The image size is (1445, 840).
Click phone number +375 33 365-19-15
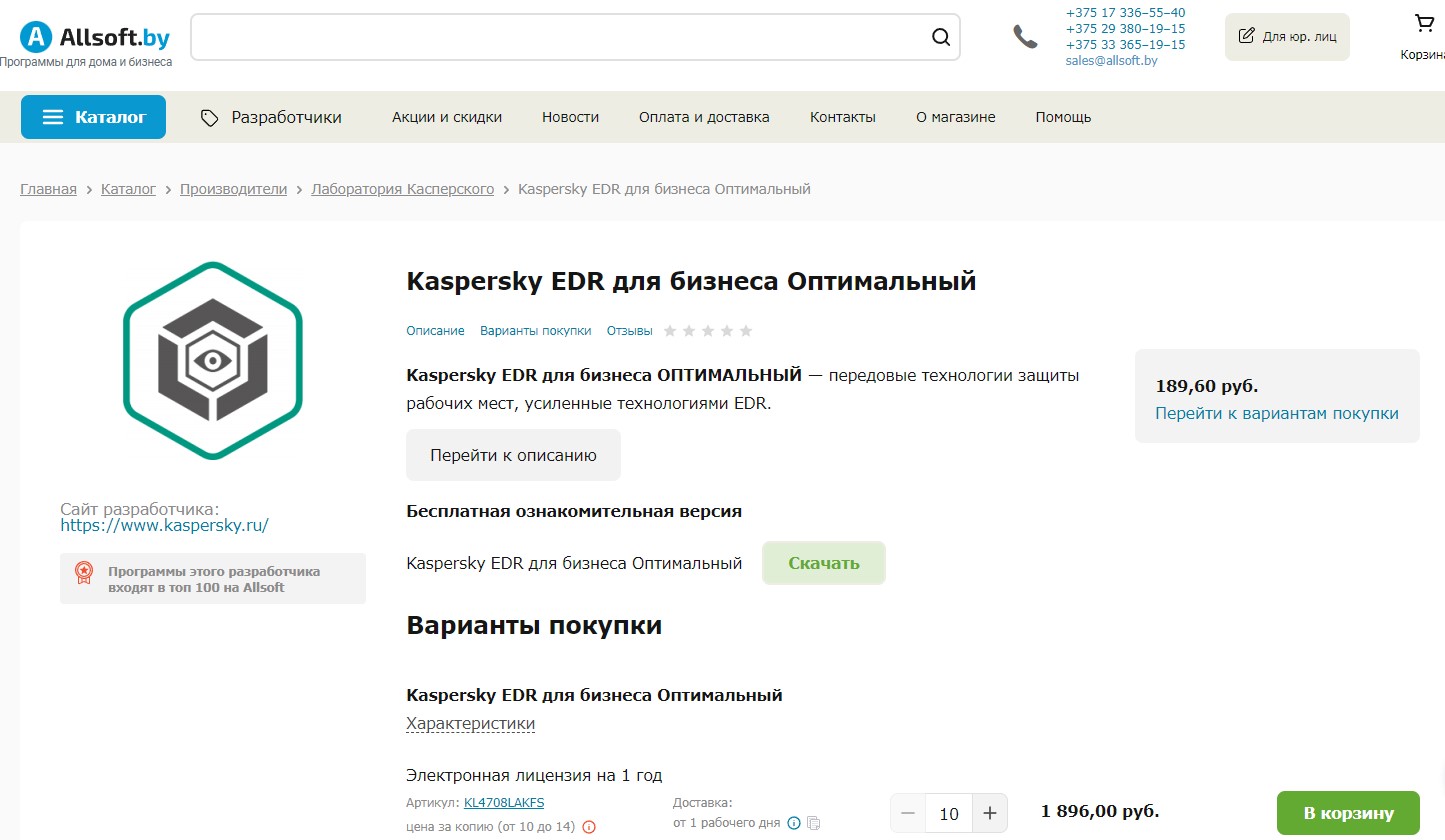click(x=1125, y=45)
